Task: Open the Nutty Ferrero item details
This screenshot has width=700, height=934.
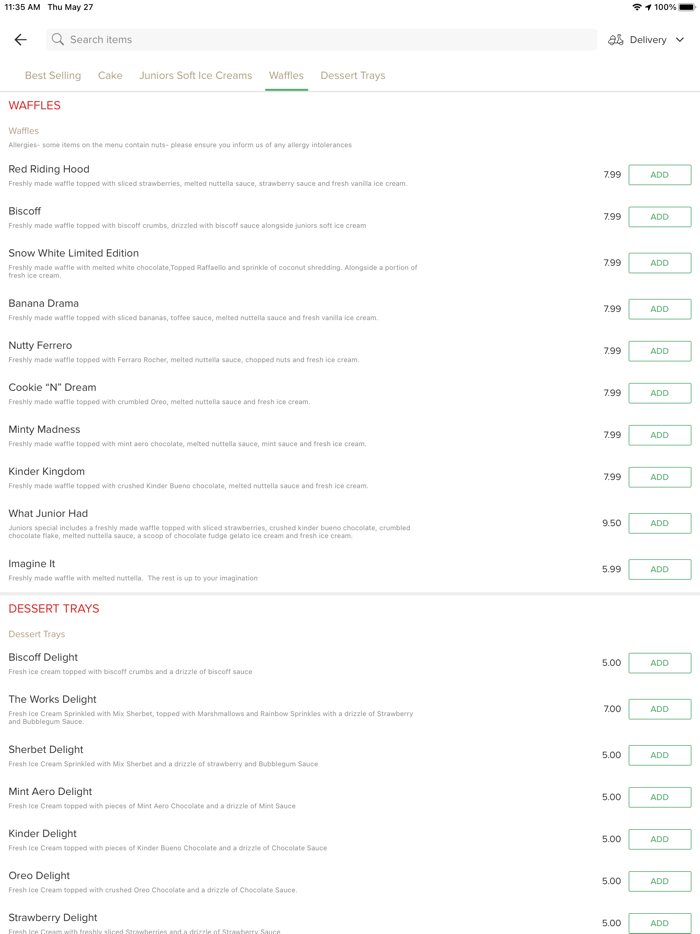Action: coord(40,346)
